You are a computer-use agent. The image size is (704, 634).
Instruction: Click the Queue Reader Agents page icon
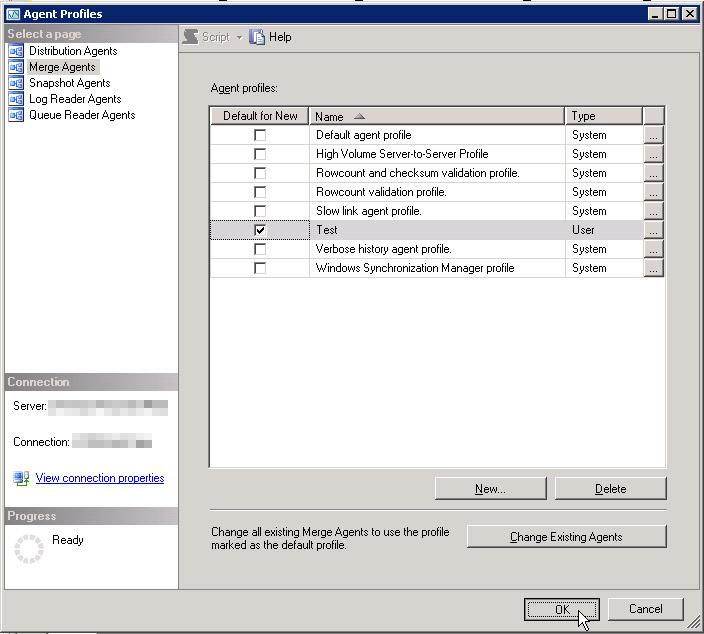[x=16, y=115]
